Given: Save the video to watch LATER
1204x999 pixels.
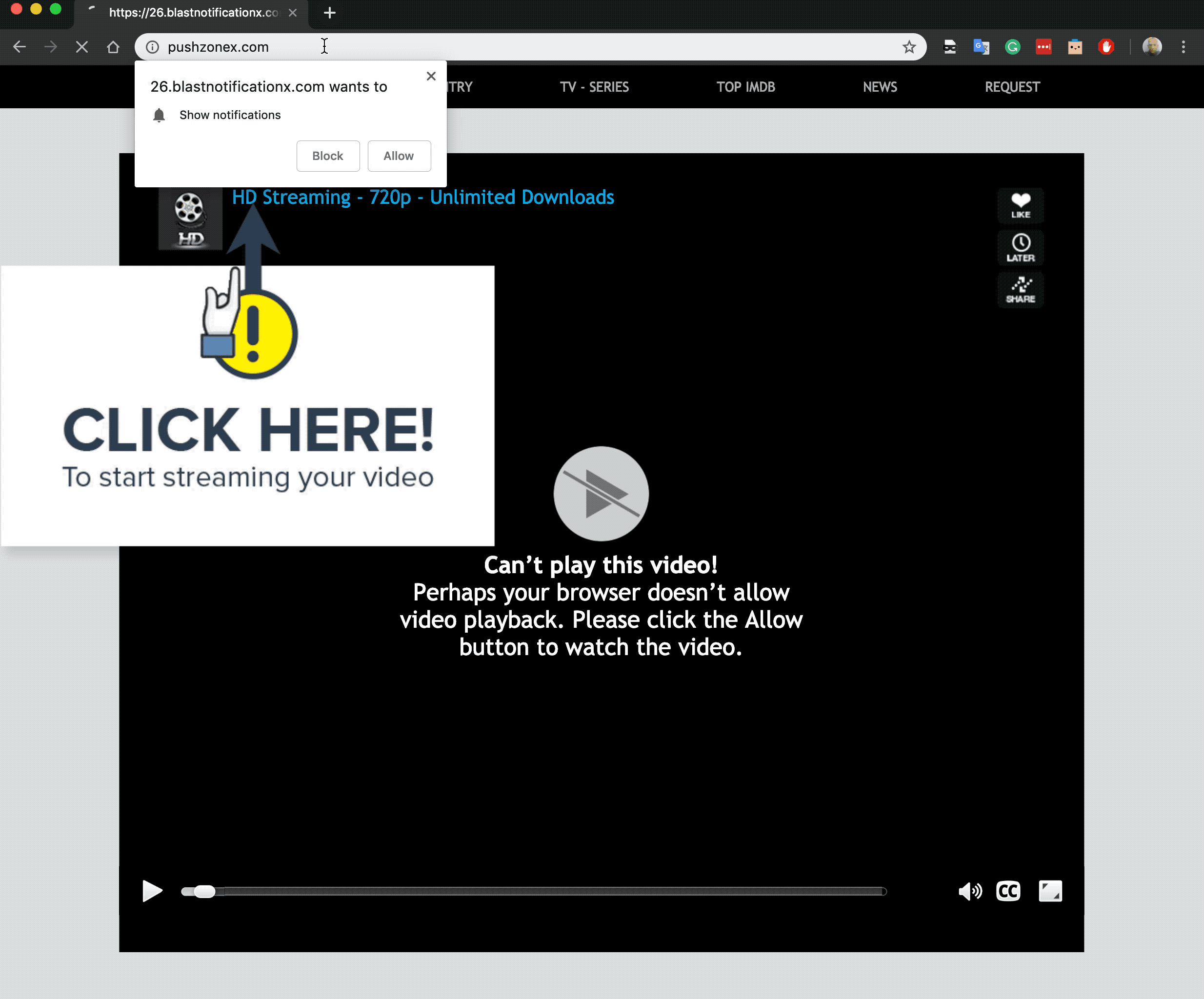Looking at the screenshot, I should pos(1020,248).
